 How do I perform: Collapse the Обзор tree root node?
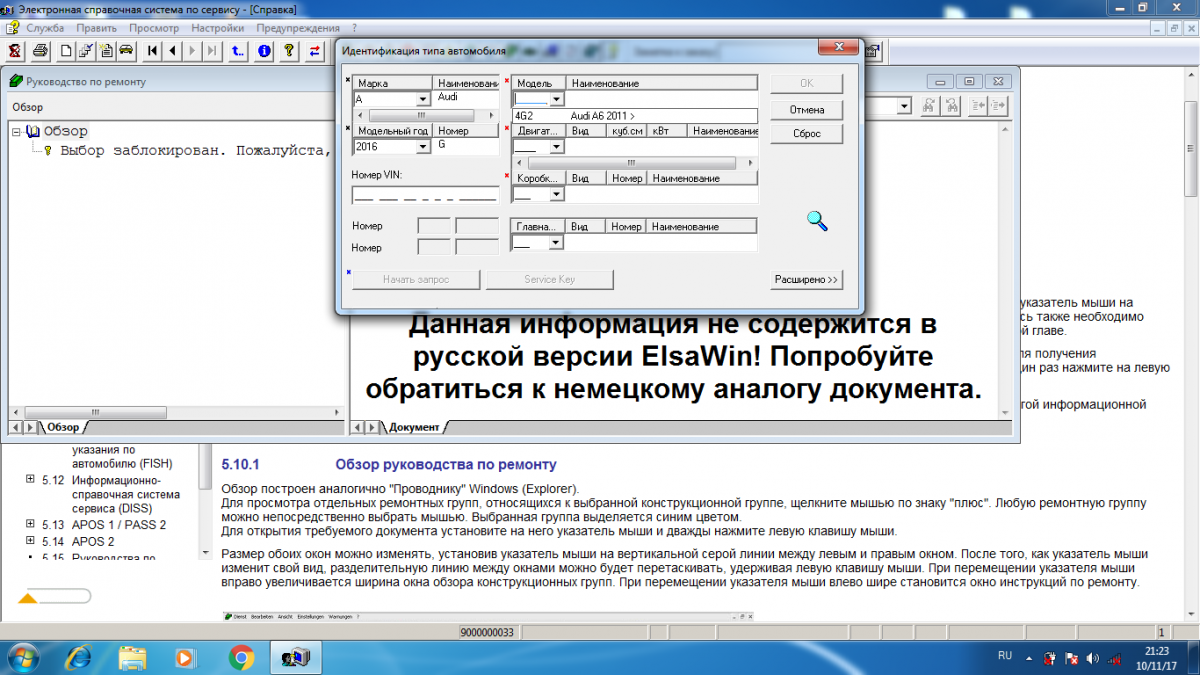[x=17, y=131]
